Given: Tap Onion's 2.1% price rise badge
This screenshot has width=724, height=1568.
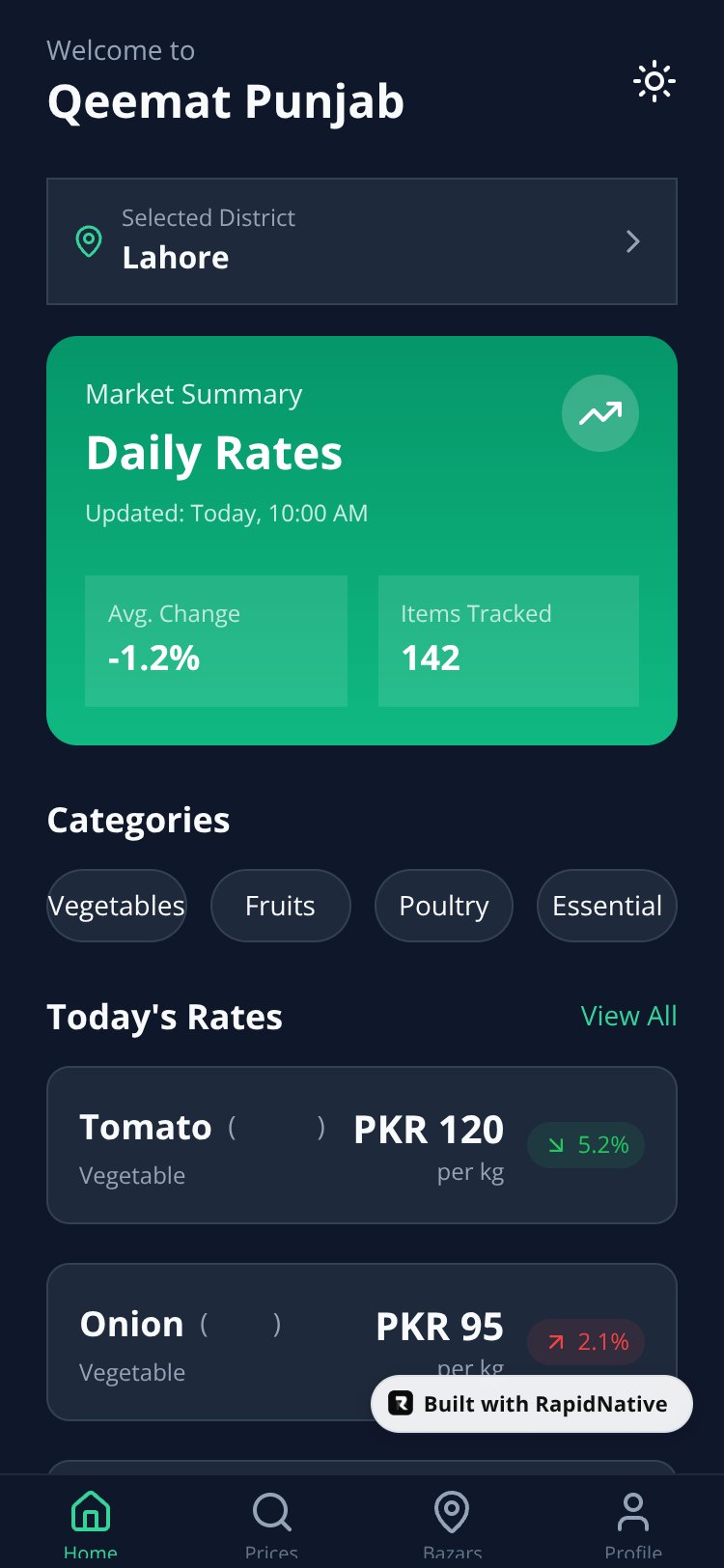Looking at the screenshot, I should click(586, 1342).
